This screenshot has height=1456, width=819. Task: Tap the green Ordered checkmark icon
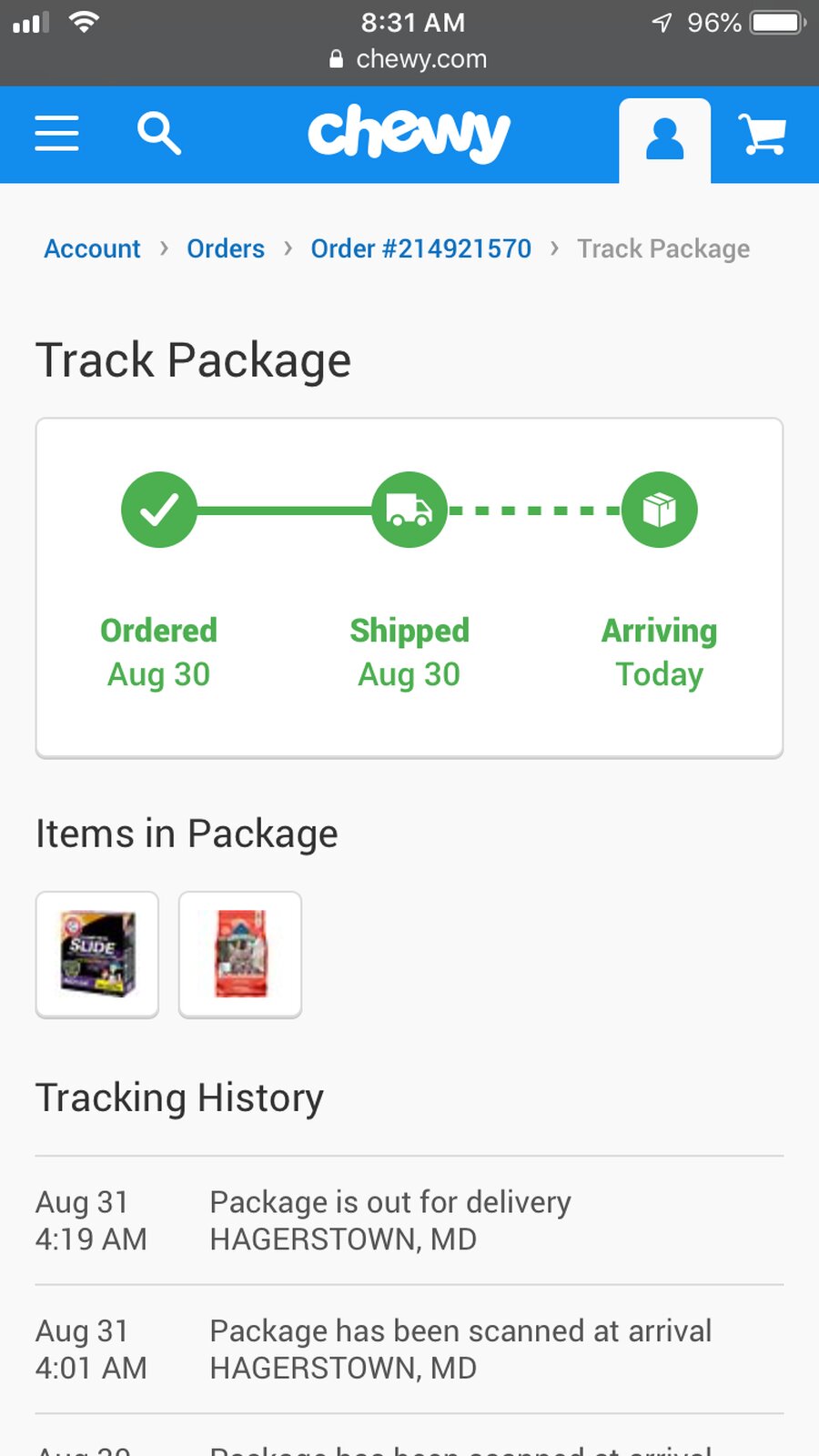coord(159,510)
